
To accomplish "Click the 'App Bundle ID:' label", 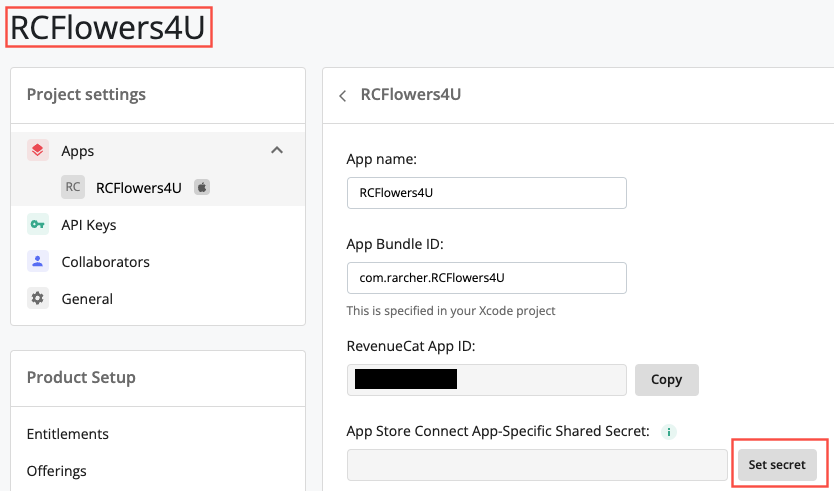I will point(395,244).
